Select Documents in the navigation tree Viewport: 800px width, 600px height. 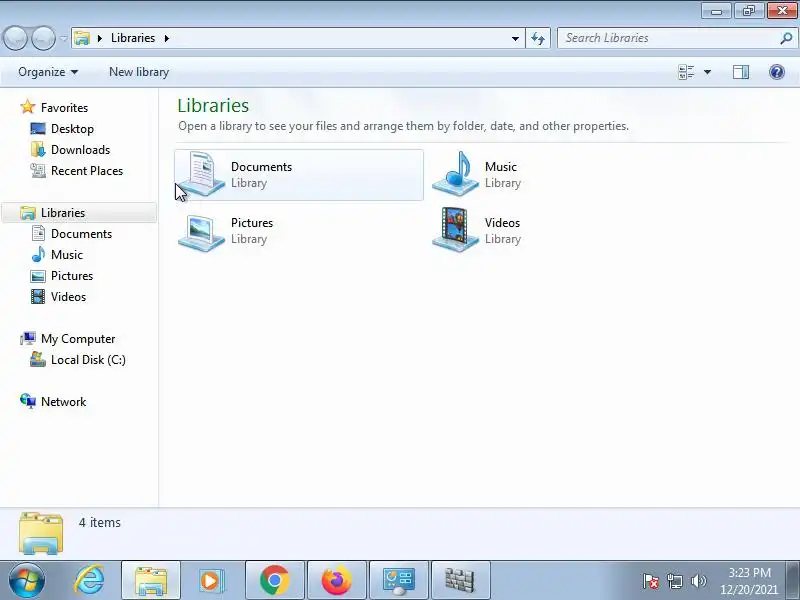(81, 234)
